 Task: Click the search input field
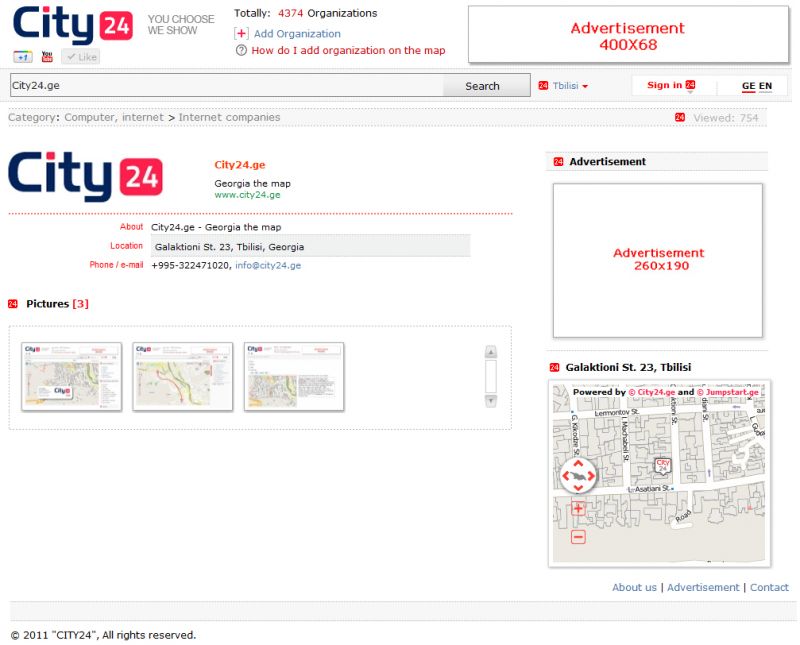point(226,86)
